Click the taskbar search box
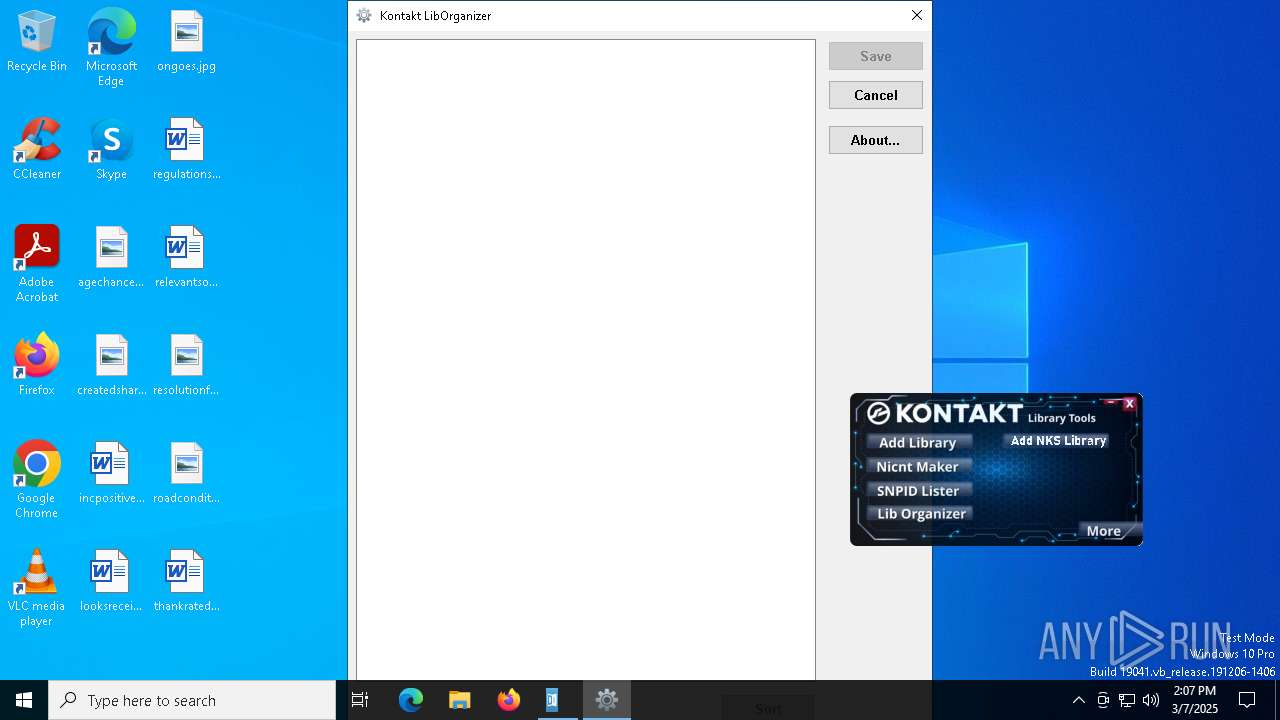1280x720 pixels. pos(192,700)
